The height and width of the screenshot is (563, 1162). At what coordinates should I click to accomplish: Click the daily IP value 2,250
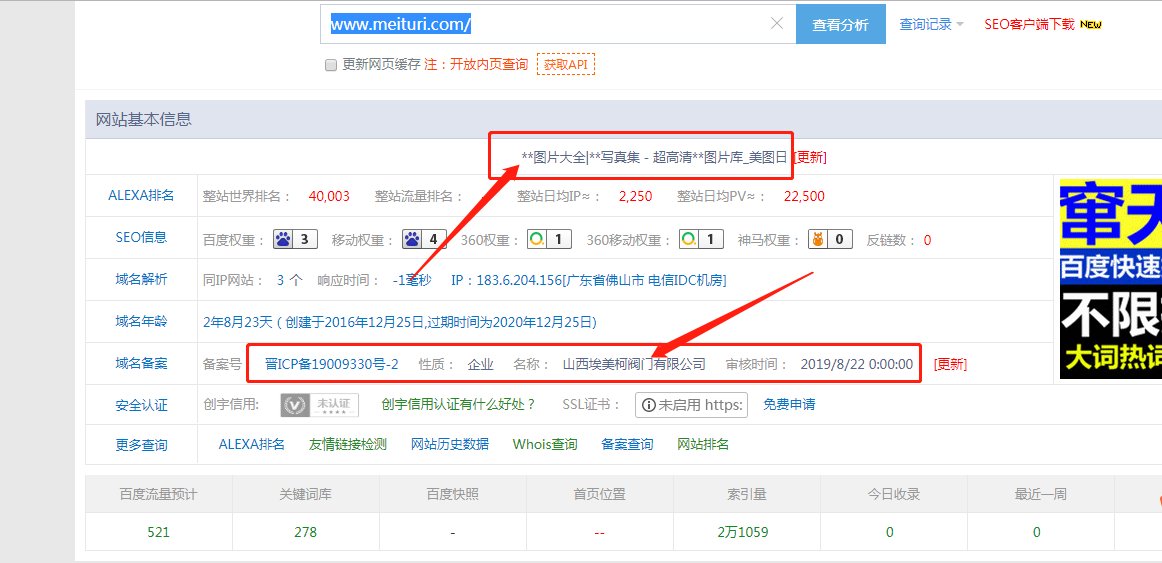[x=635, y=196]
